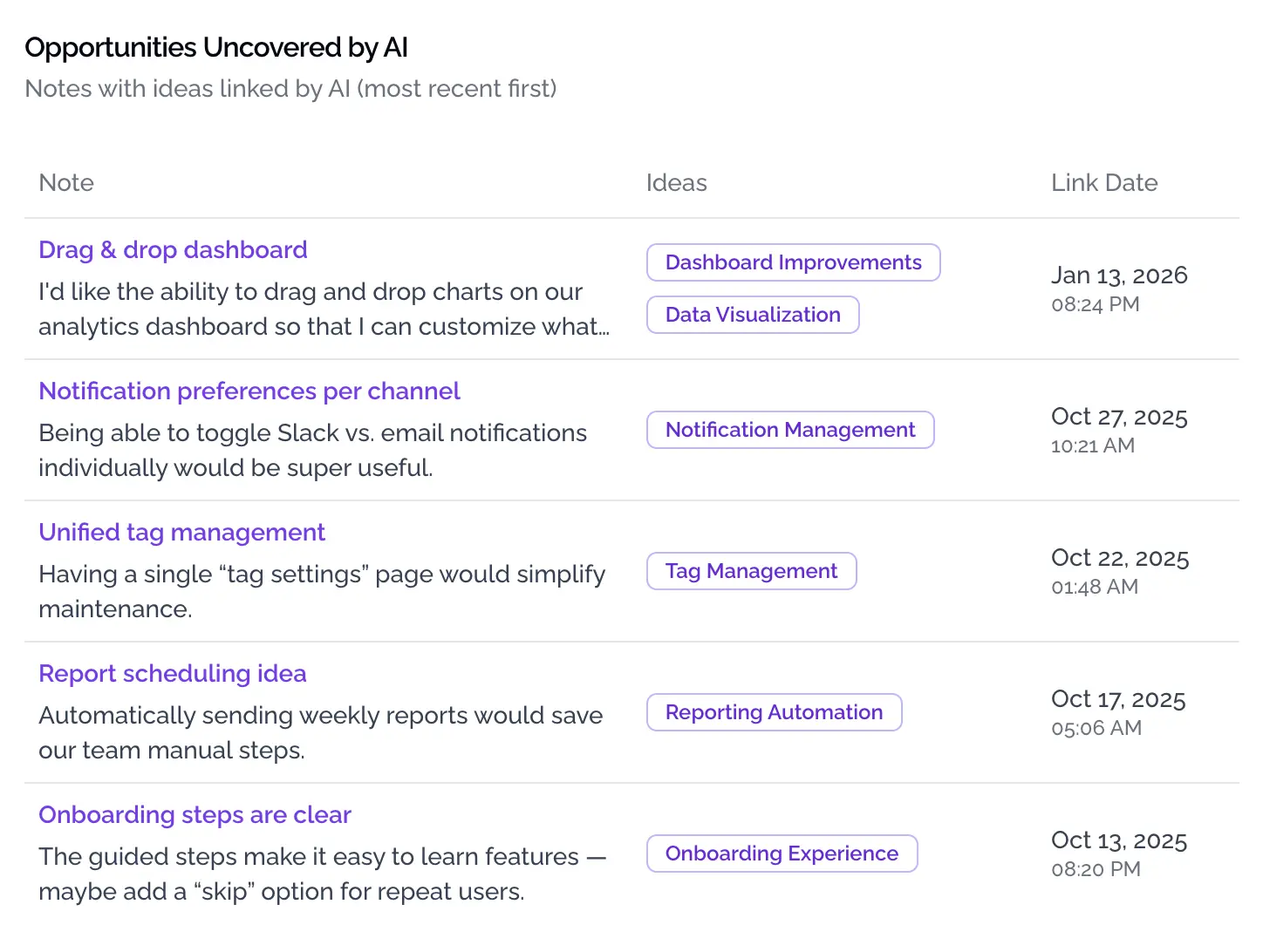Image resolution: width=1263 pixels, height=952 pixels.
Task: Sort the table by Ideas column
Action: (677, 182)
